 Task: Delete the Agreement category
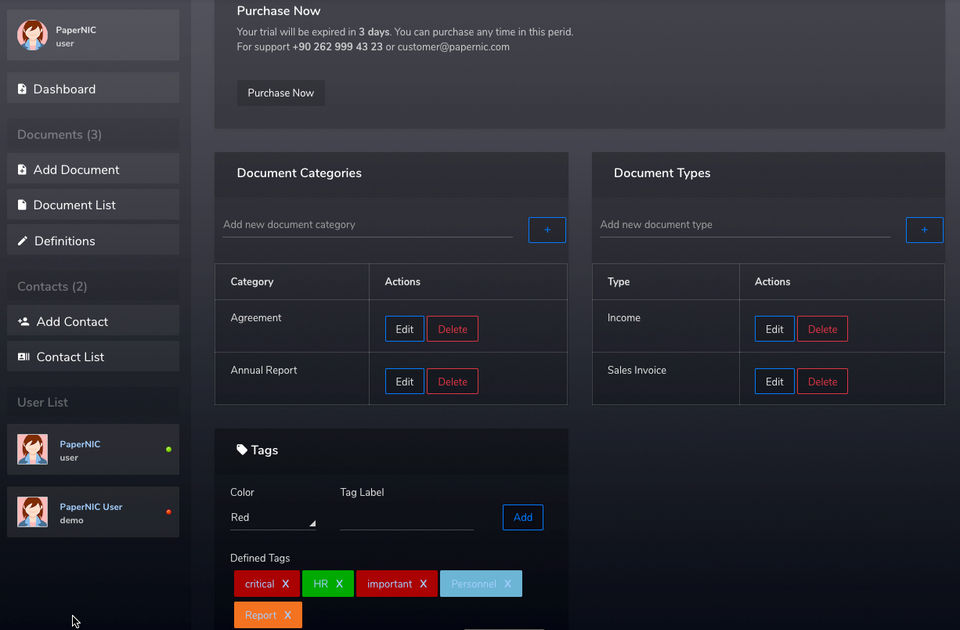click(452, 329)
